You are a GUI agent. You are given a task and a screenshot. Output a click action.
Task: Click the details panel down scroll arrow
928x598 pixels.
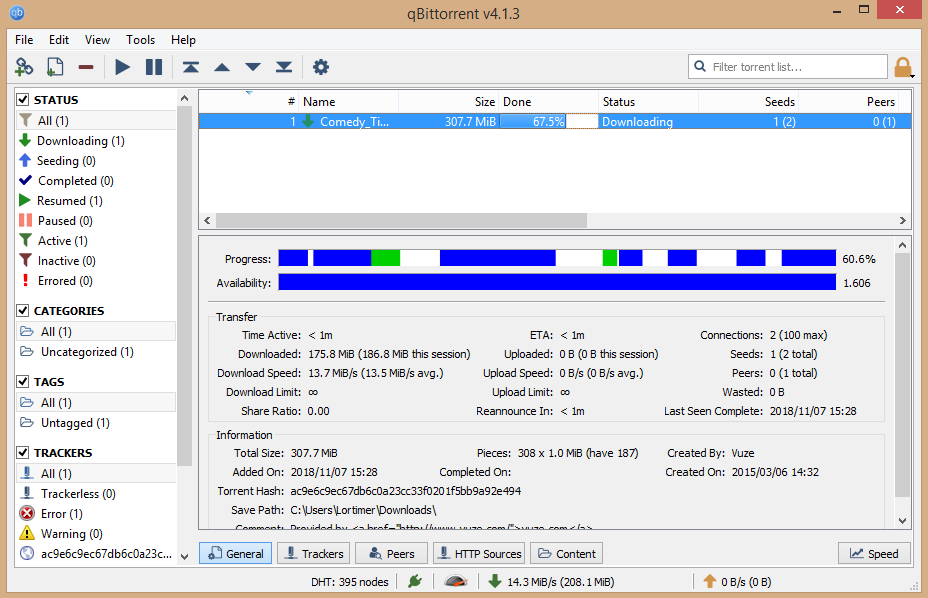[903, 521]
